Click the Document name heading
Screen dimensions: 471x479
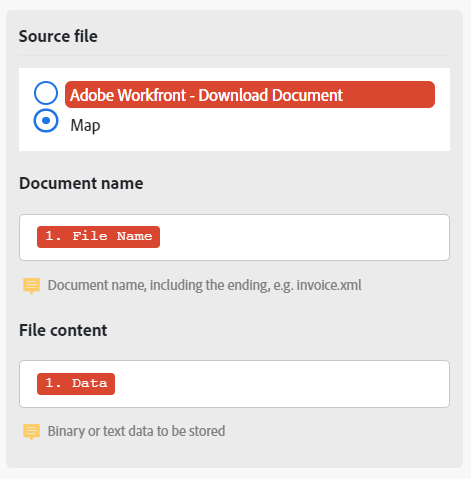[81, 183]
